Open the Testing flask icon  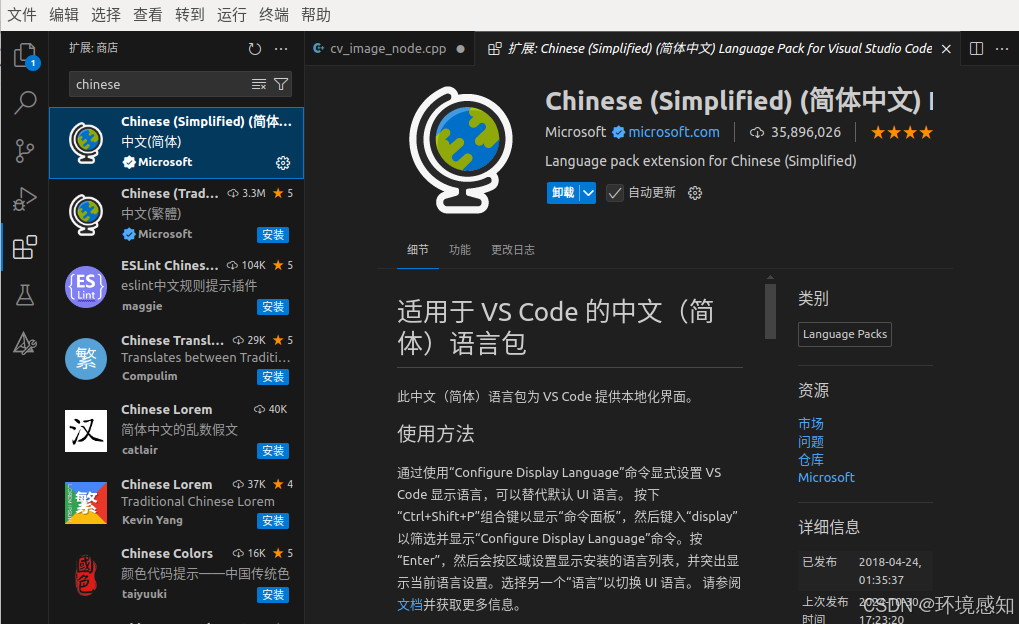pos(25,295)
